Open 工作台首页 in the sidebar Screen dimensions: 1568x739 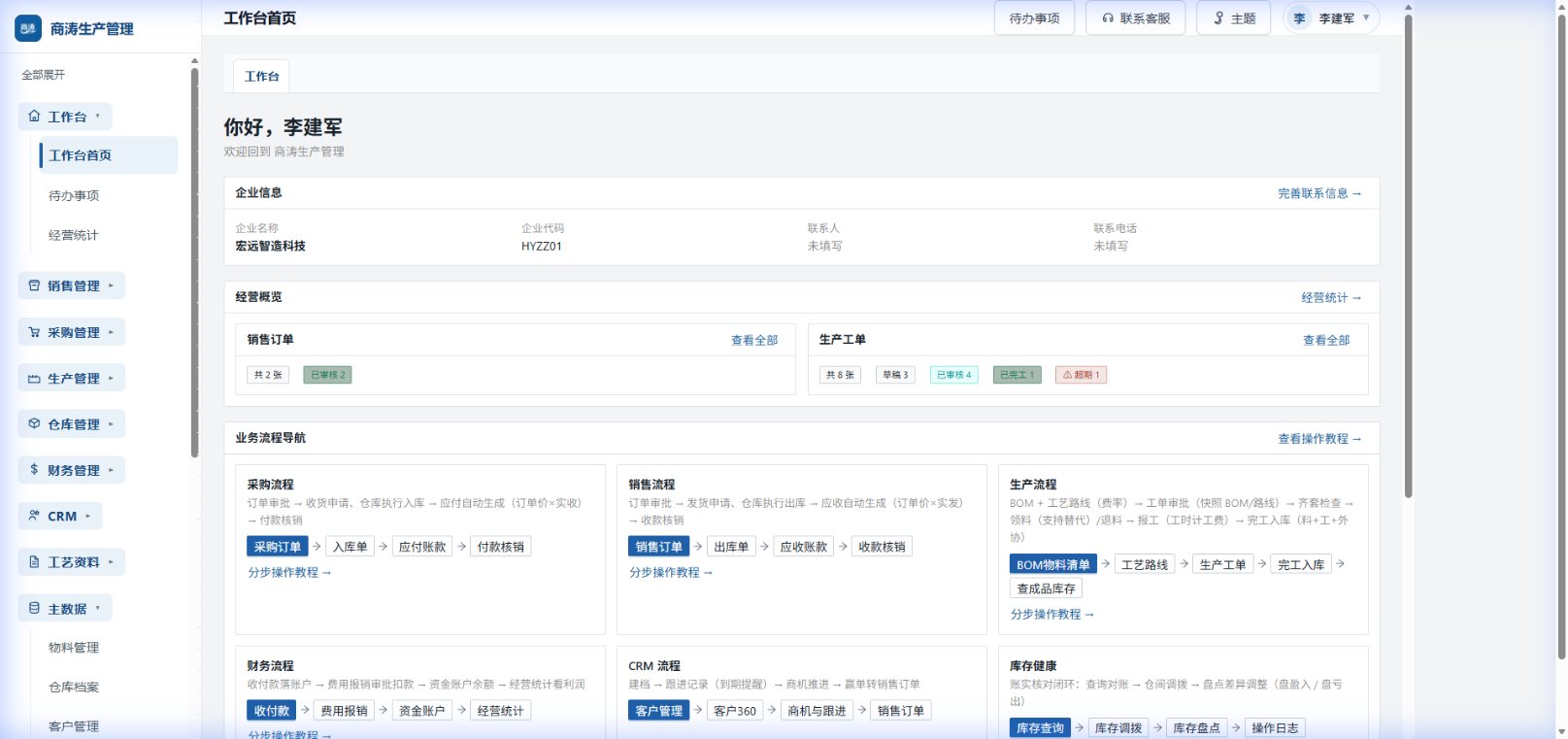tap(108, 155)
